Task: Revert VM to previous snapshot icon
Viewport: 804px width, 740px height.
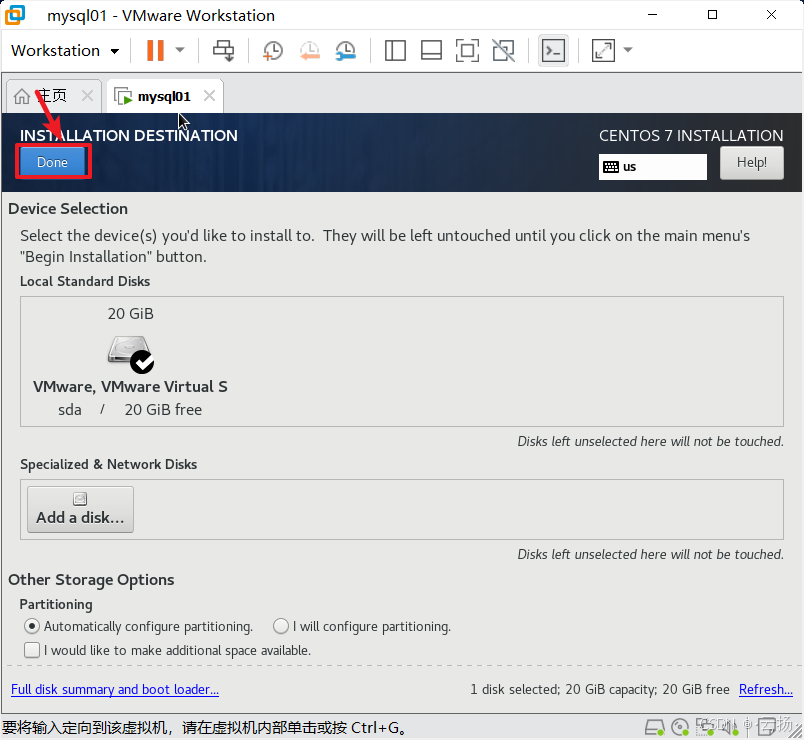Action: tap(310, 50)
